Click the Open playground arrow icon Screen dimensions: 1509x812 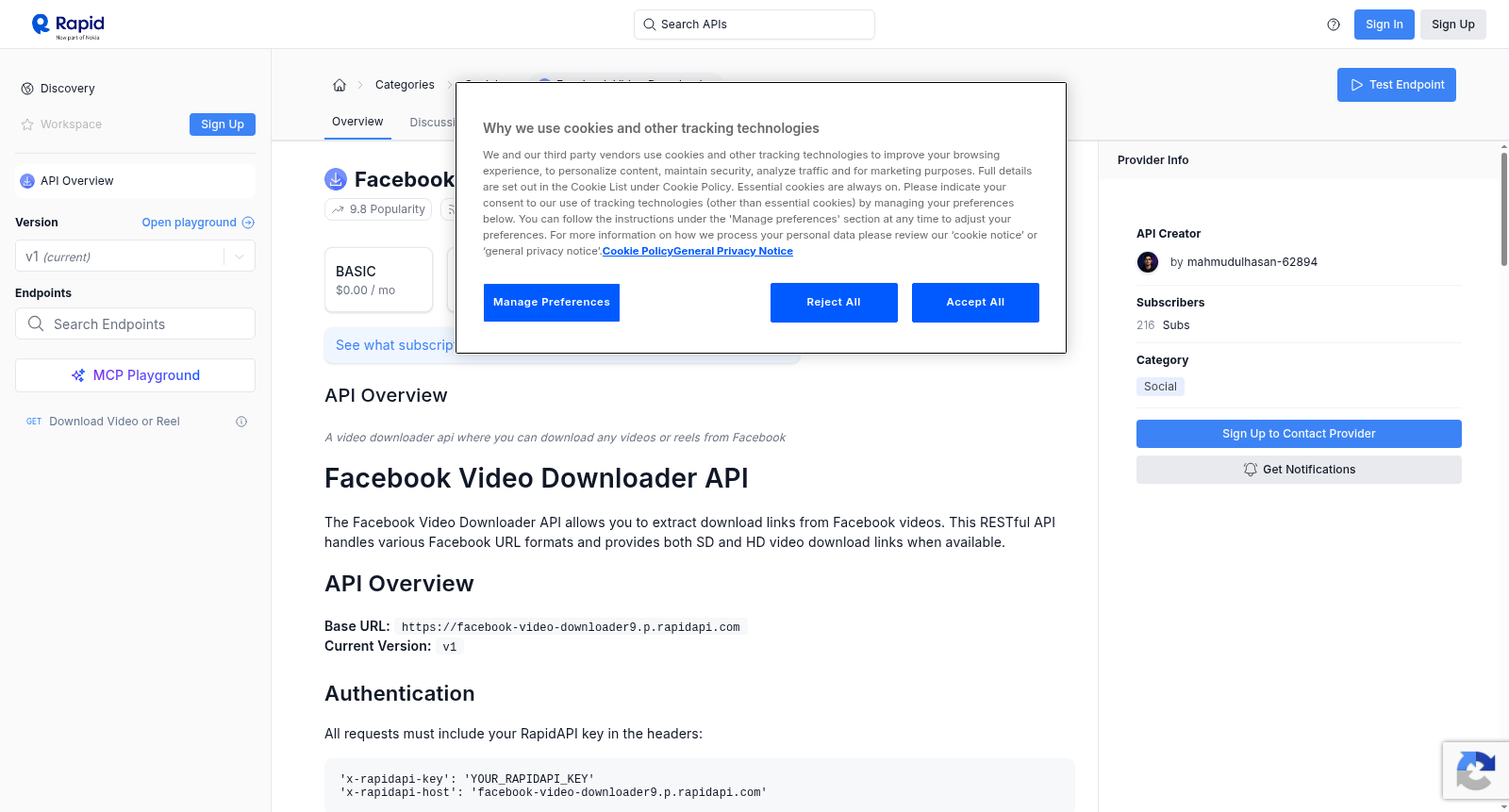[248, 223]
